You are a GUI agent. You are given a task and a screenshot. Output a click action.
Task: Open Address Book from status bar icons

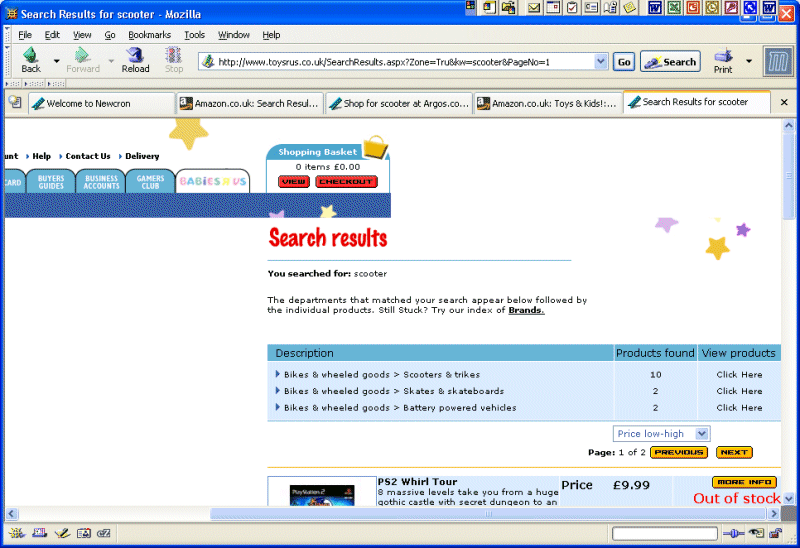pyautogui.click(x=84, y=533)
